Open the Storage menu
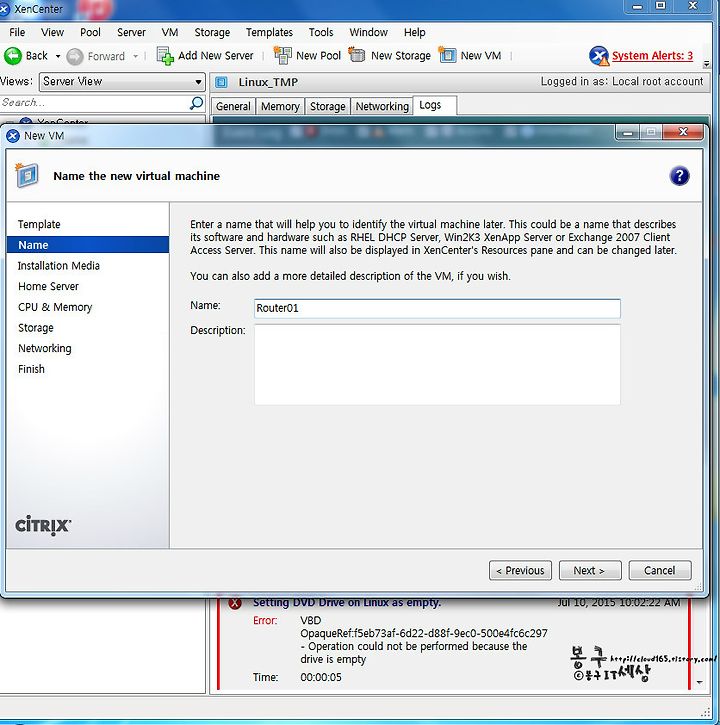Image resolution: width=720 pixels, height=725 pixels. pos(212,32)
